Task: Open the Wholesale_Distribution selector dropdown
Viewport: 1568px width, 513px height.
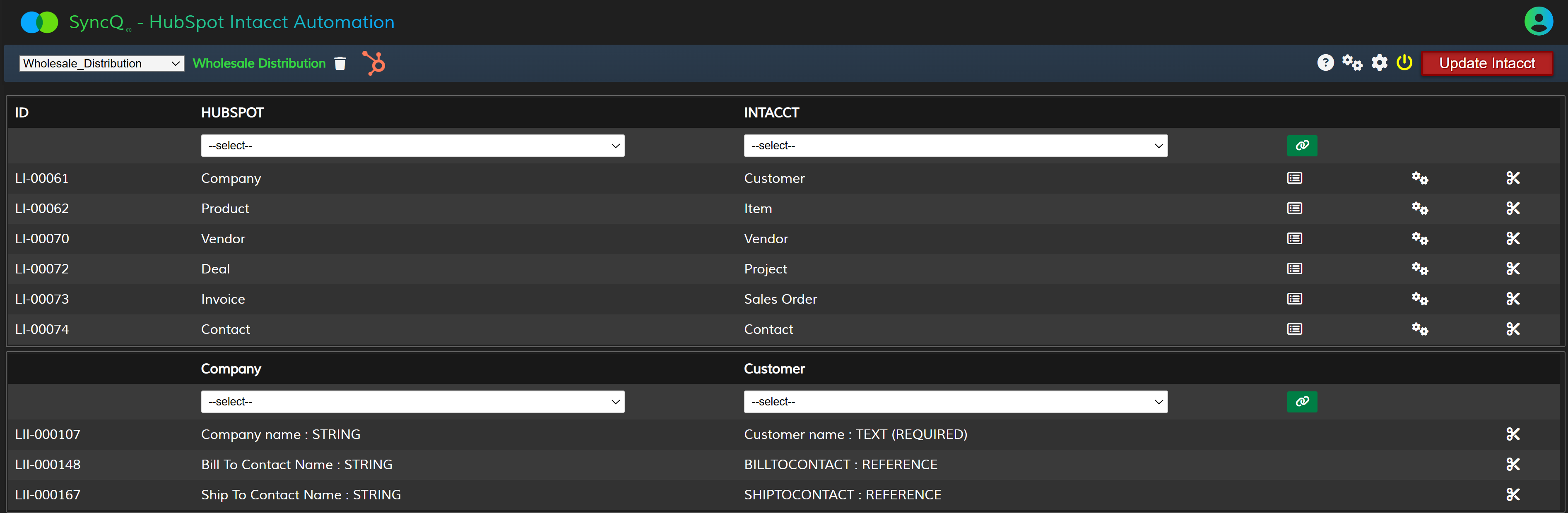Action: click(x=101, y=63)
